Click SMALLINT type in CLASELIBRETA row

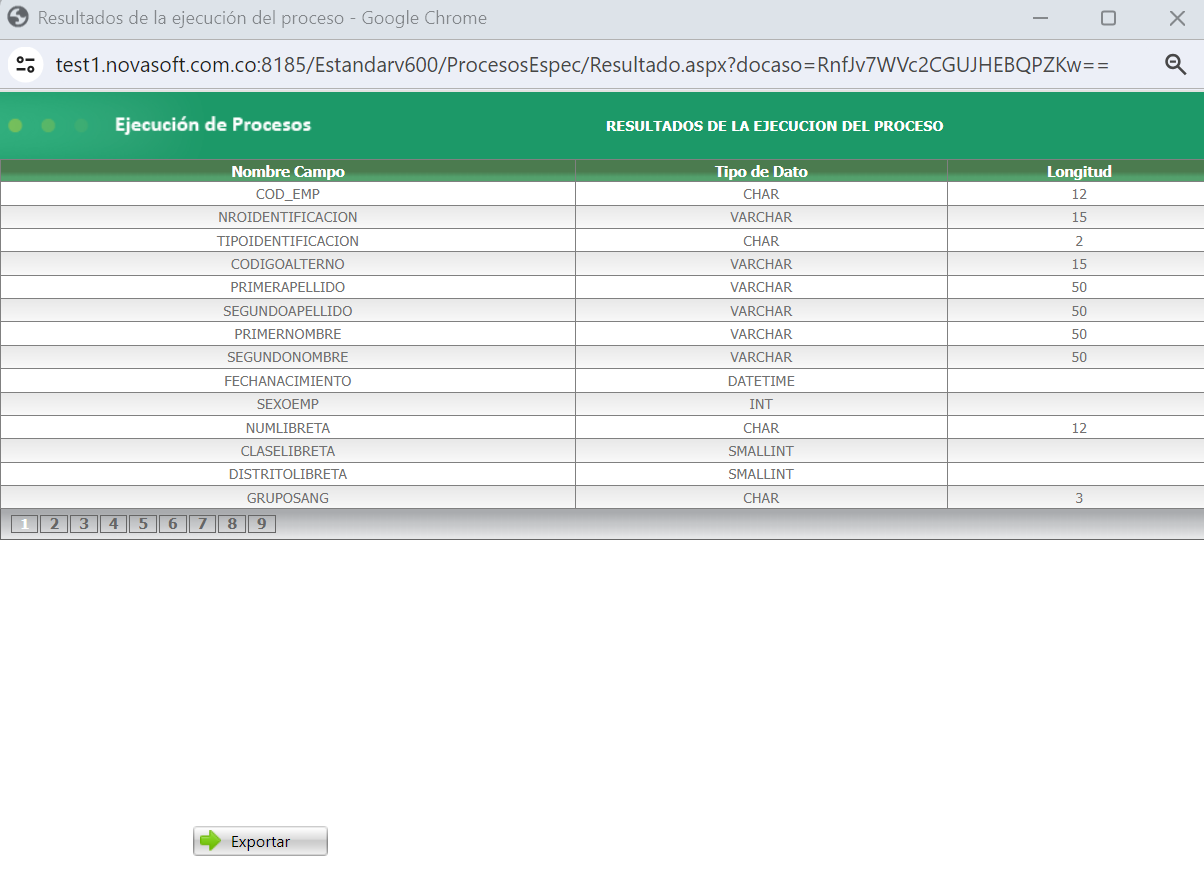[x=761, y=451]
